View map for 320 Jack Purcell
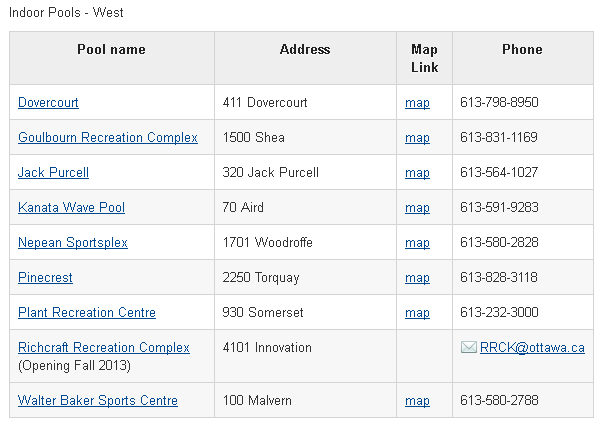The image size is (600, 429). 417,173
